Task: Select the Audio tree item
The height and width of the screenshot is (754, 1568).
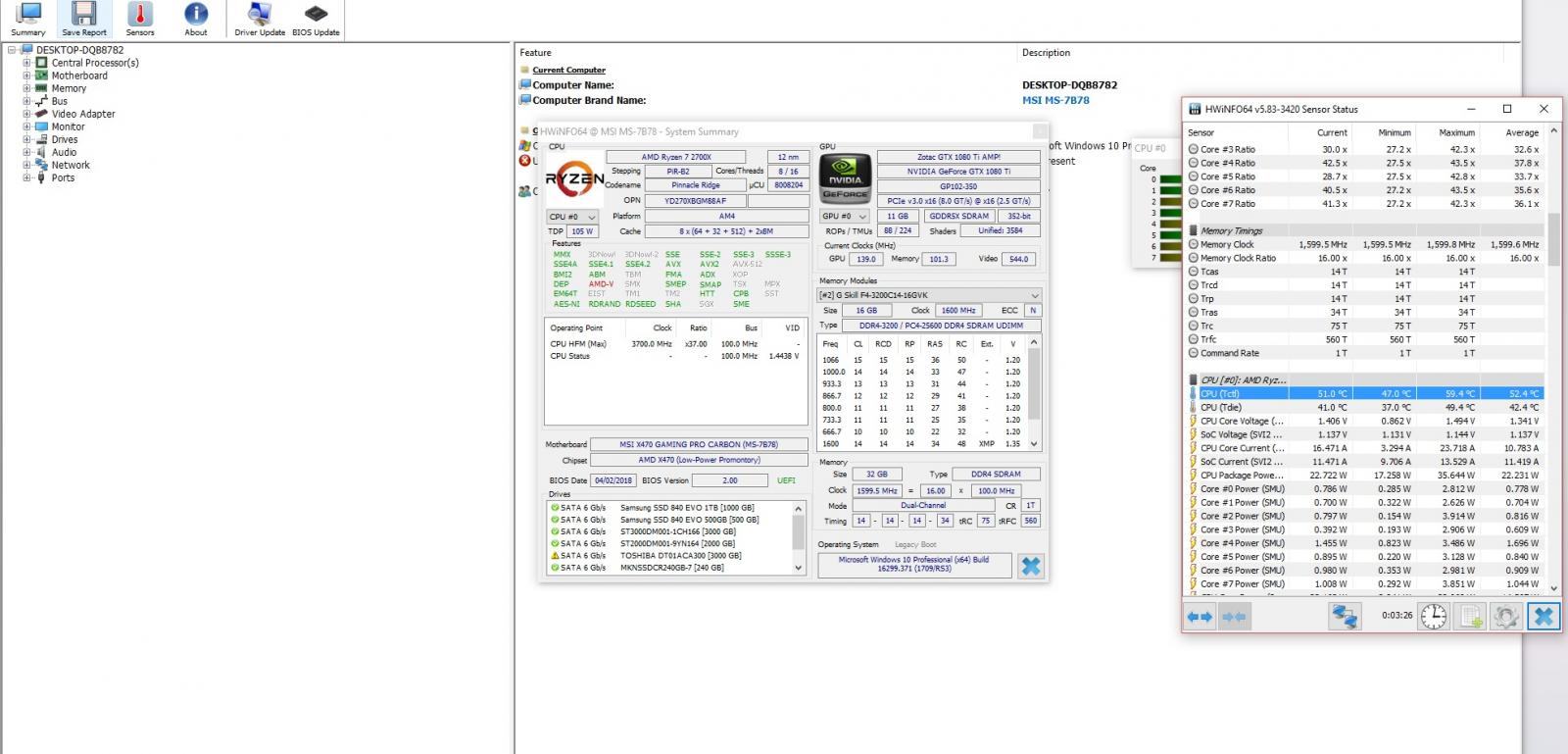Action: (x=64, y=152)
